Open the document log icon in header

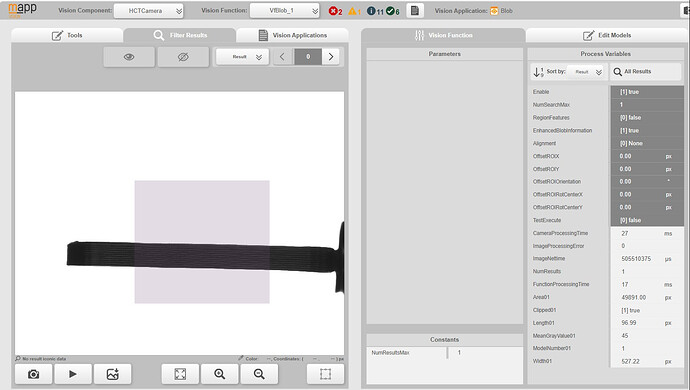415,11
